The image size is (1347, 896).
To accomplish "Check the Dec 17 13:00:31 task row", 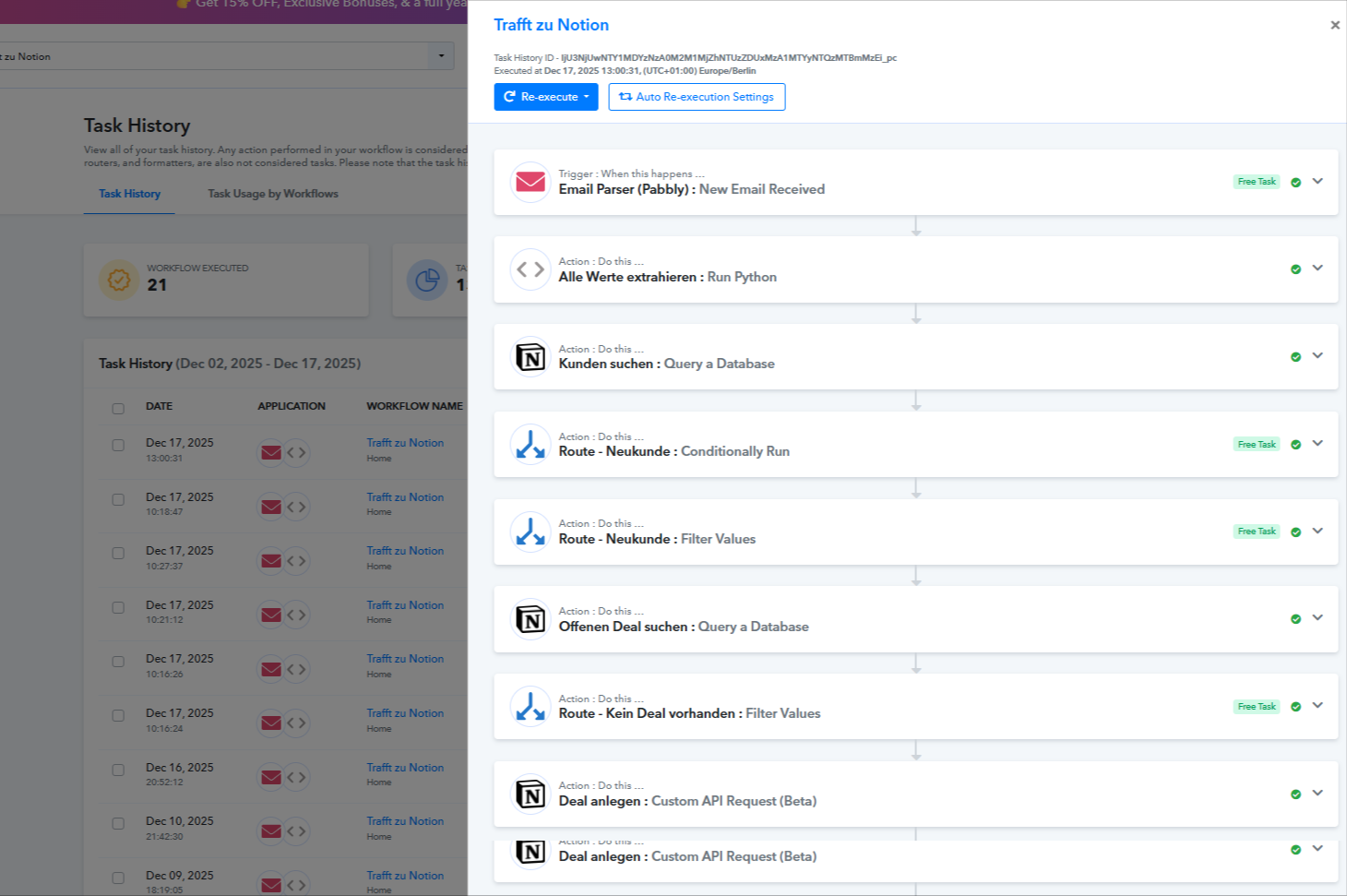I will pos(118,445).
